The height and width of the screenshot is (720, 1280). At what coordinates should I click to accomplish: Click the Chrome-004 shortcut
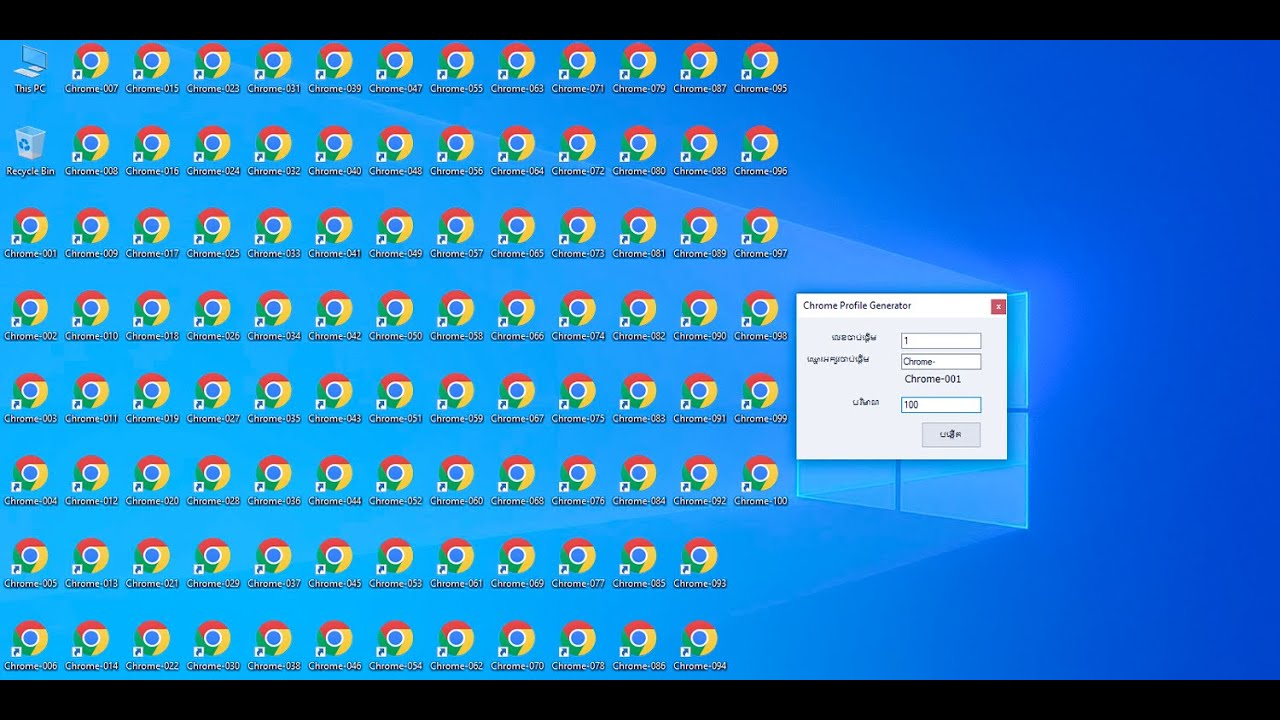30,482
